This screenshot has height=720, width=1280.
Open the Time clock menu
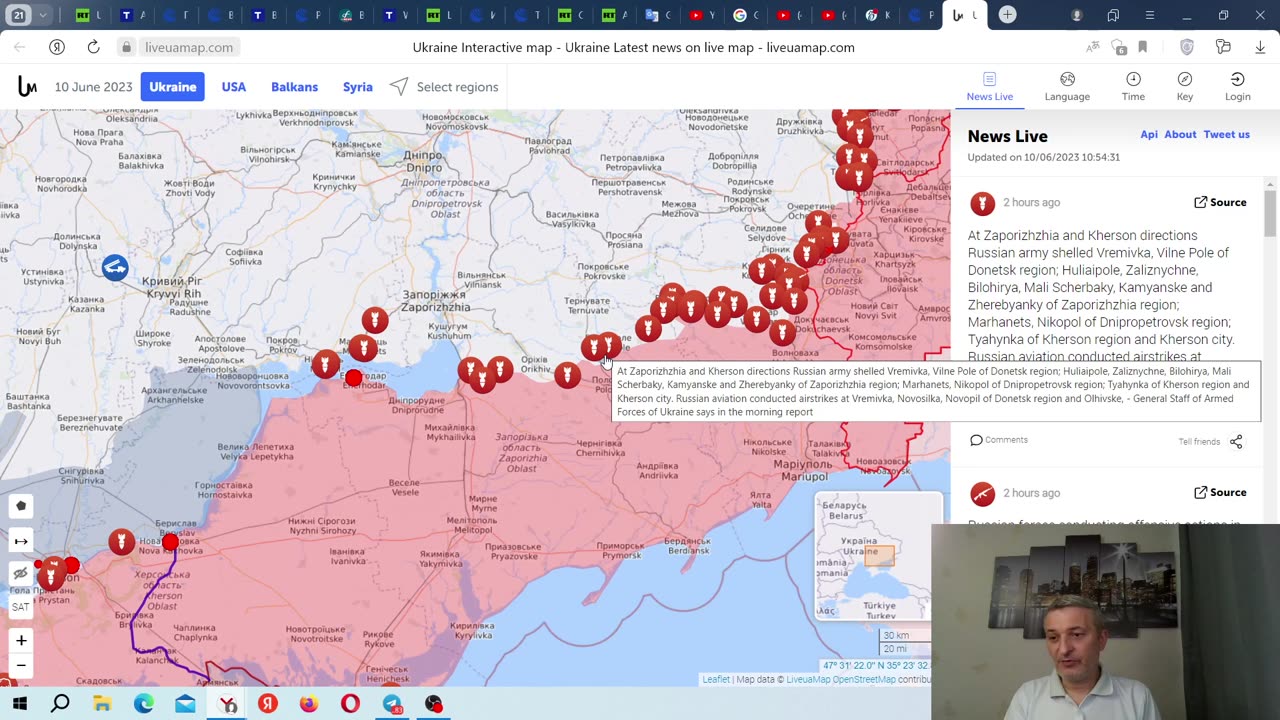pos(1133,87)
